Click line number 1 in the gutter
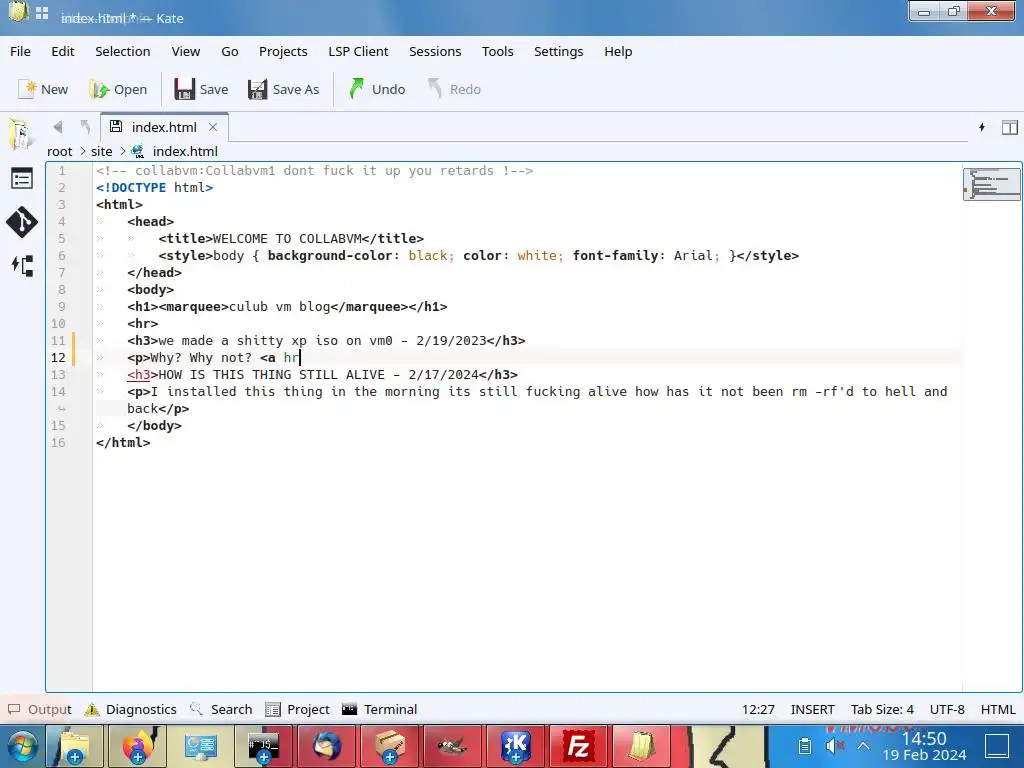Image resolution: width=1024 pixels, height=768 pixels. [x=62, y=171]
